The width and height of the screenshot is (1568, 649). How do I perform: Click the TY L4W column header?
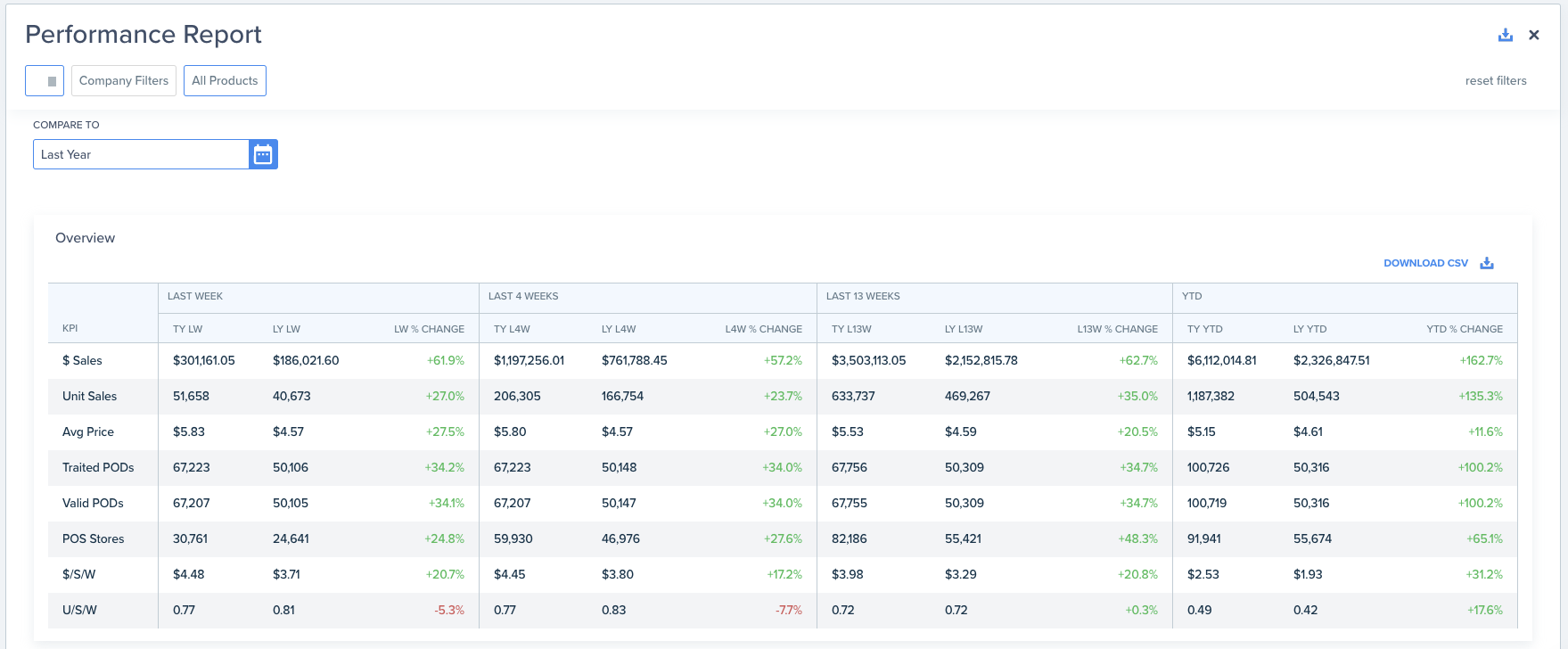(x=512, y=329)
